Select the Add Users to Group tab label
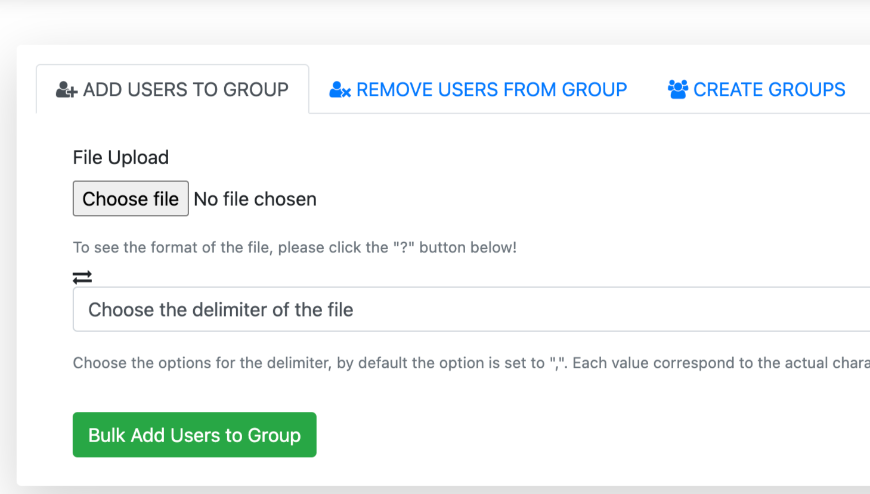The width and height of the screenshot is (870, 494). click(x=185, y=90)
